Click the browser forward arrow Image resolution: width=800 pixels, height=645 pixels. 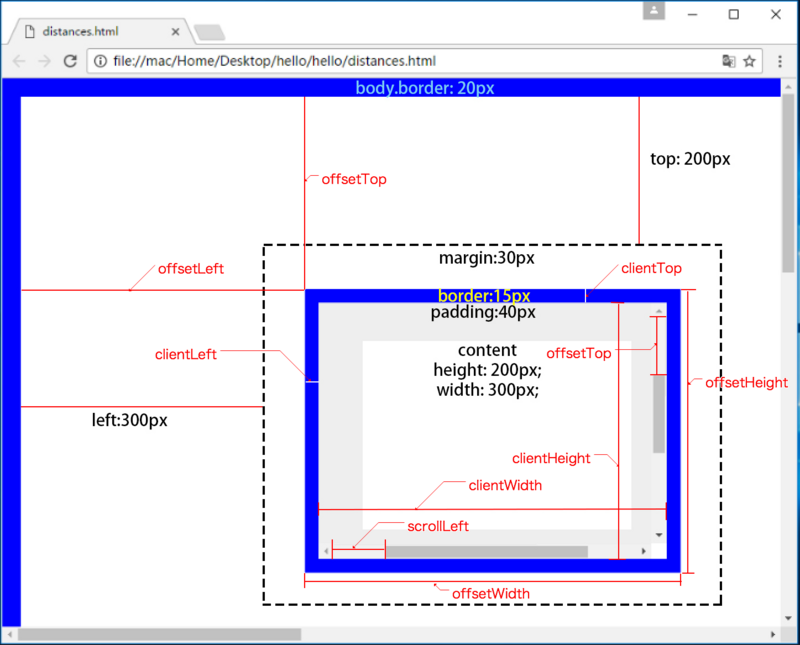pos(45,61)
